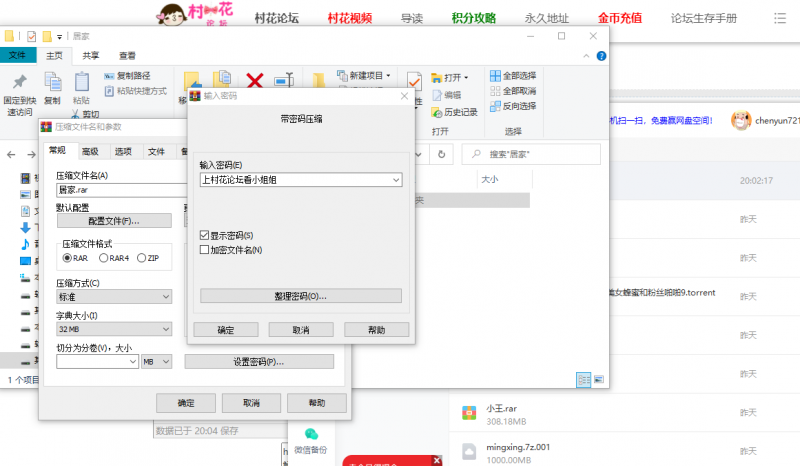
Task: Open the password input dropdown arrow
Action: pos(396,179)
